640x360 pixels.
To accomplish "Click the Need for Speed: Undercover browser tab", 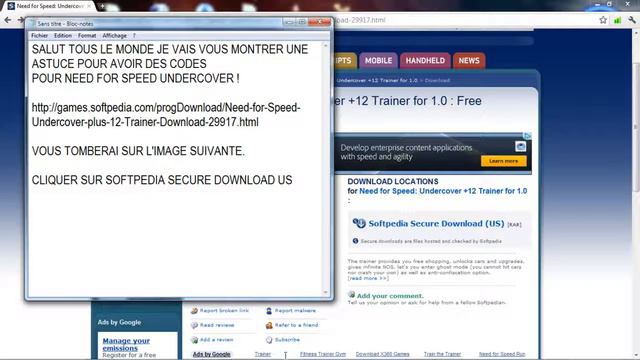I will coord(50,6).
